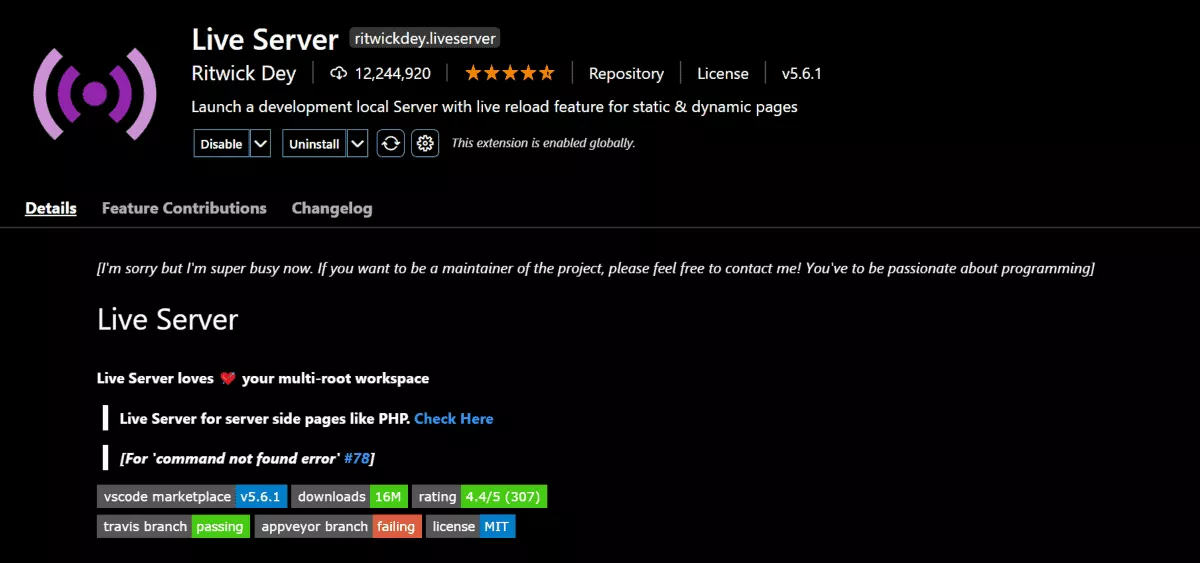Image resolution: width=1200 pixels, height=563 pixels.
Task: Open the License link
Action: [x=722, y=73]
